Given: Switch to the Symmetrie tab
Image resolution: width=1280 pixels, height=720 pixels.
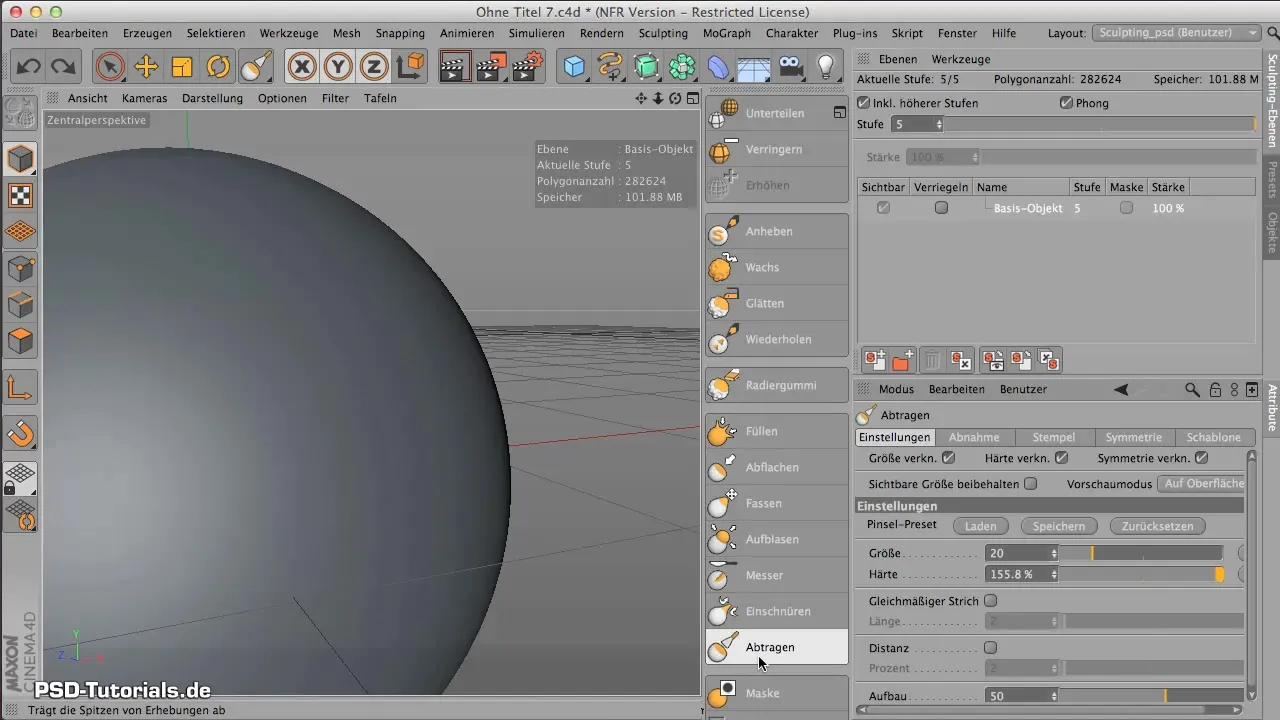Looking at the screenshot, I should 1133,438.
